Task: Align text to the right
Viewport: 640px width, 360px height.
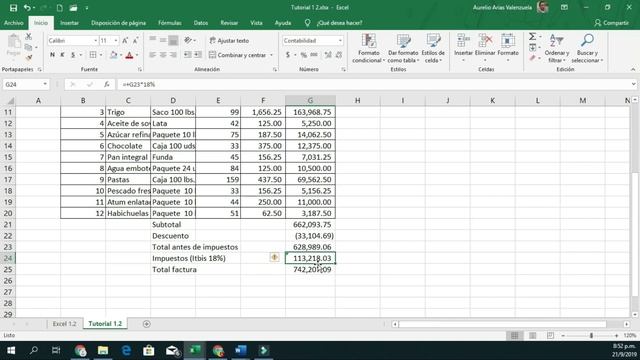Action: click(x=173, y=55)
